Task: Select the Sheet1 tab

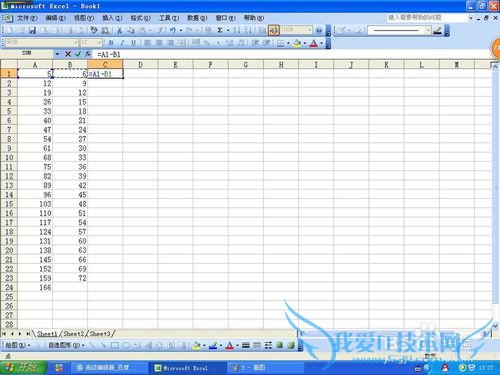Action: click(x=47, y=334)
